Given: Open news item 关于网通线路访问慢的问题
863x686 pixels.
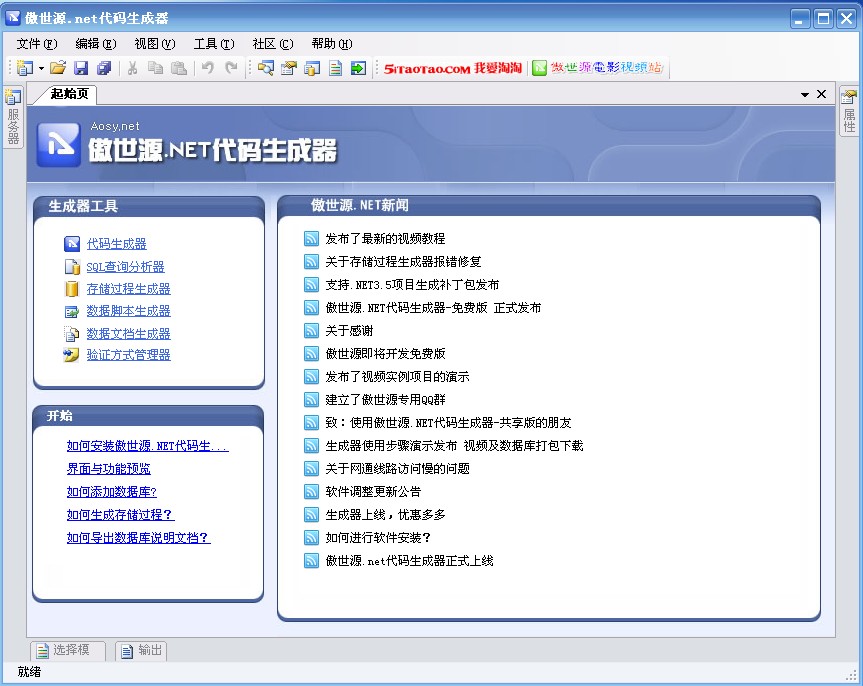Looking at the screenshot, I should [x=397, y=469].
